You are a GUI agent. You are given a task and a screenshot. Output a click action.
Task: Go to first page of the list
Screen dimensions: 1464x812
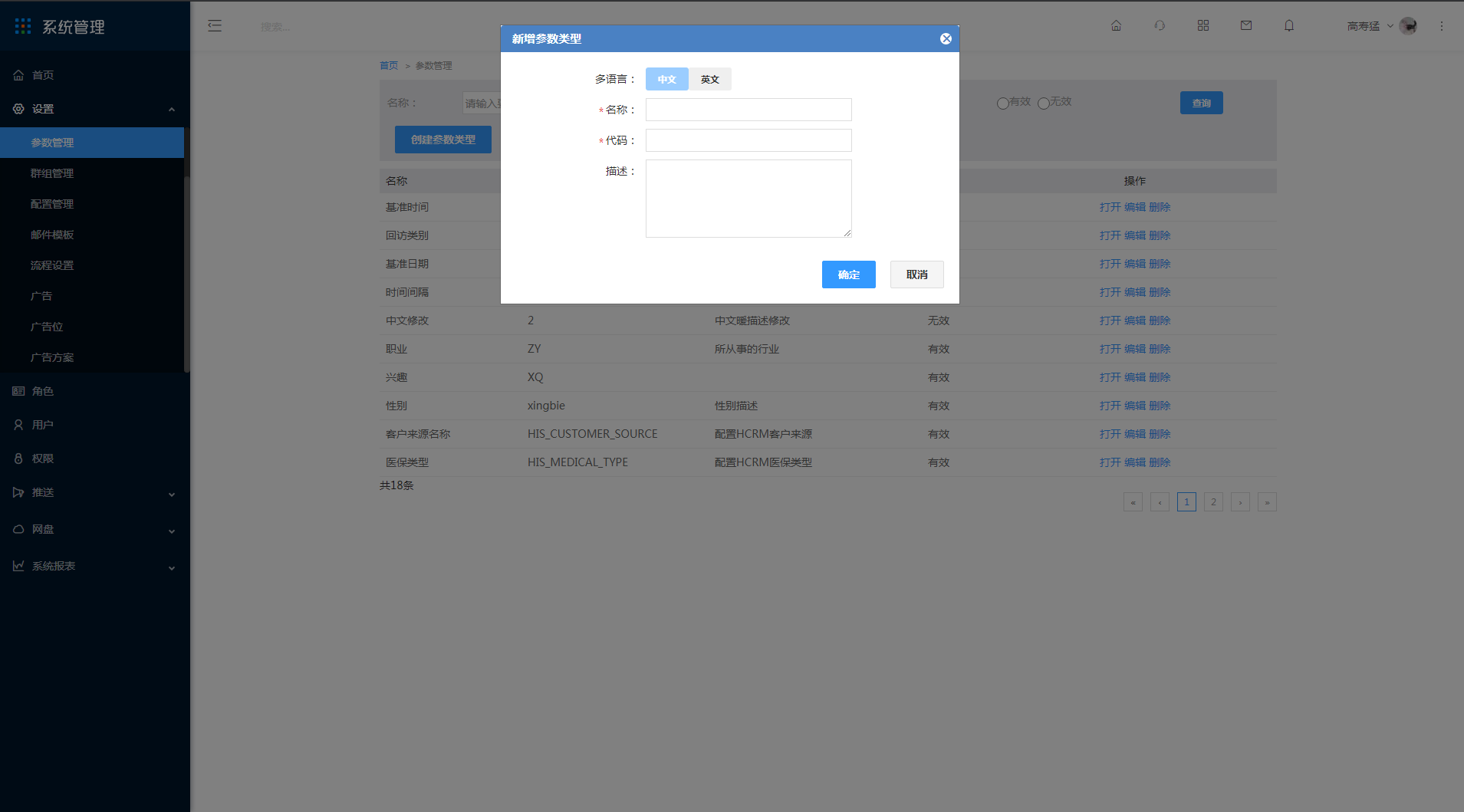tap(1133, 502)
